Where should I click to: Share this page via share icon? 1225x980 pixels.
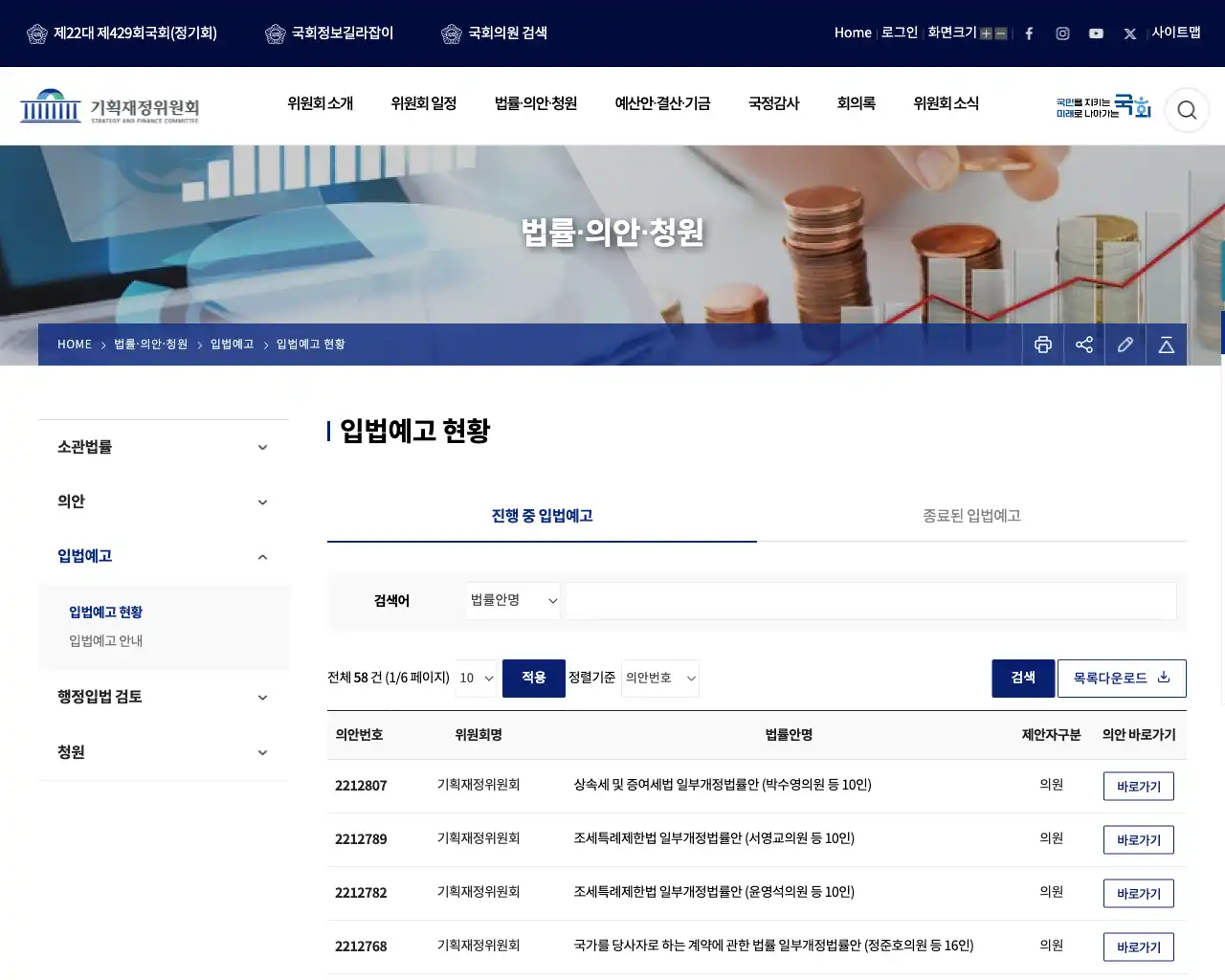click(1084, 345)
